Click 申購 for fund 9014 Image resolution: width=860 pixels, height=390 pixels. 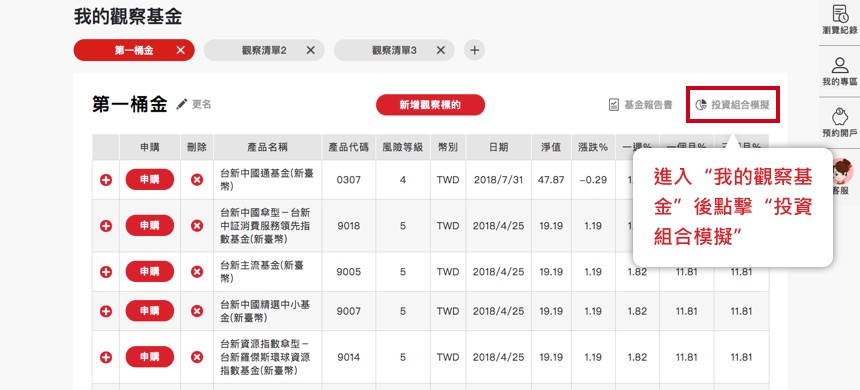point(150,357)
